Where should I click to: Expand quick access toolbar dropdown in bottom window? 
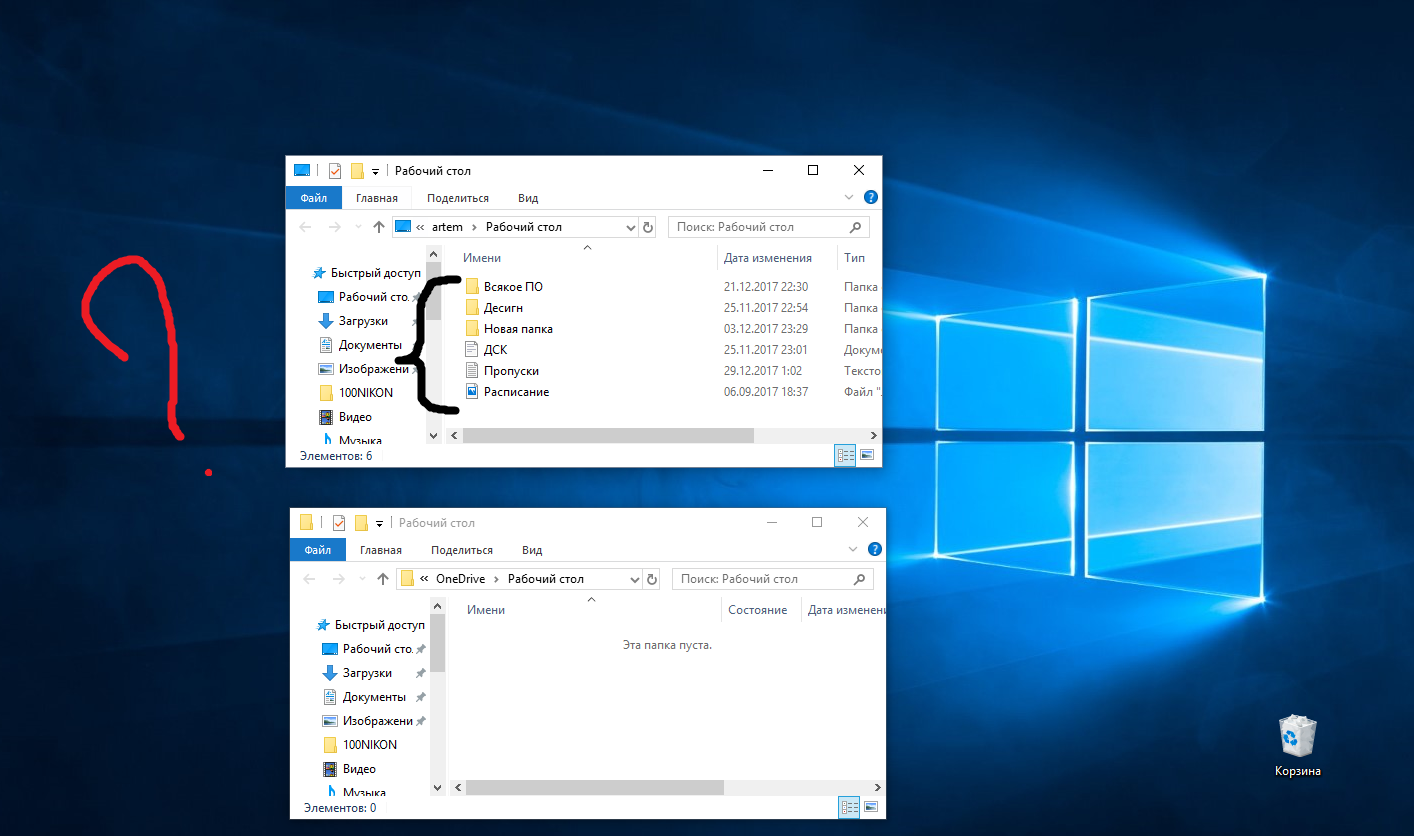[379, 524]
